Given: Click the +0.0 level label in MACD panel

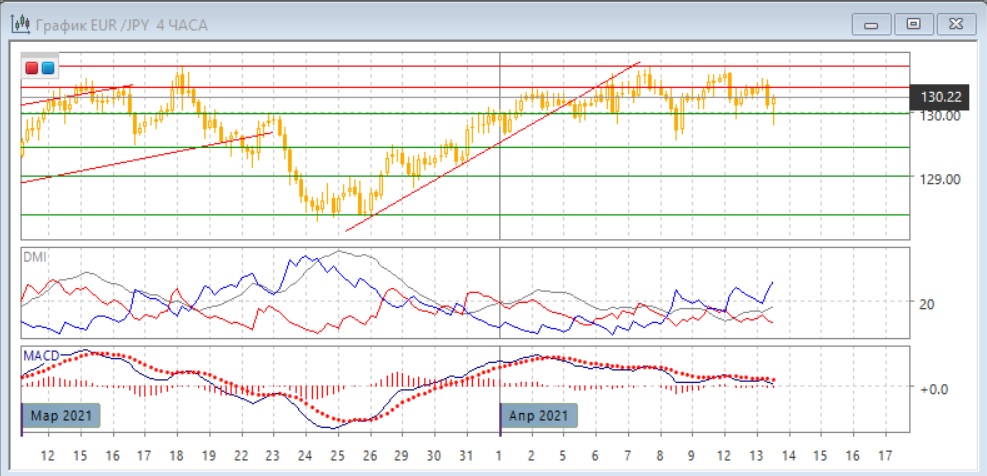Looking at the screenshot, I should click(934, 388).
